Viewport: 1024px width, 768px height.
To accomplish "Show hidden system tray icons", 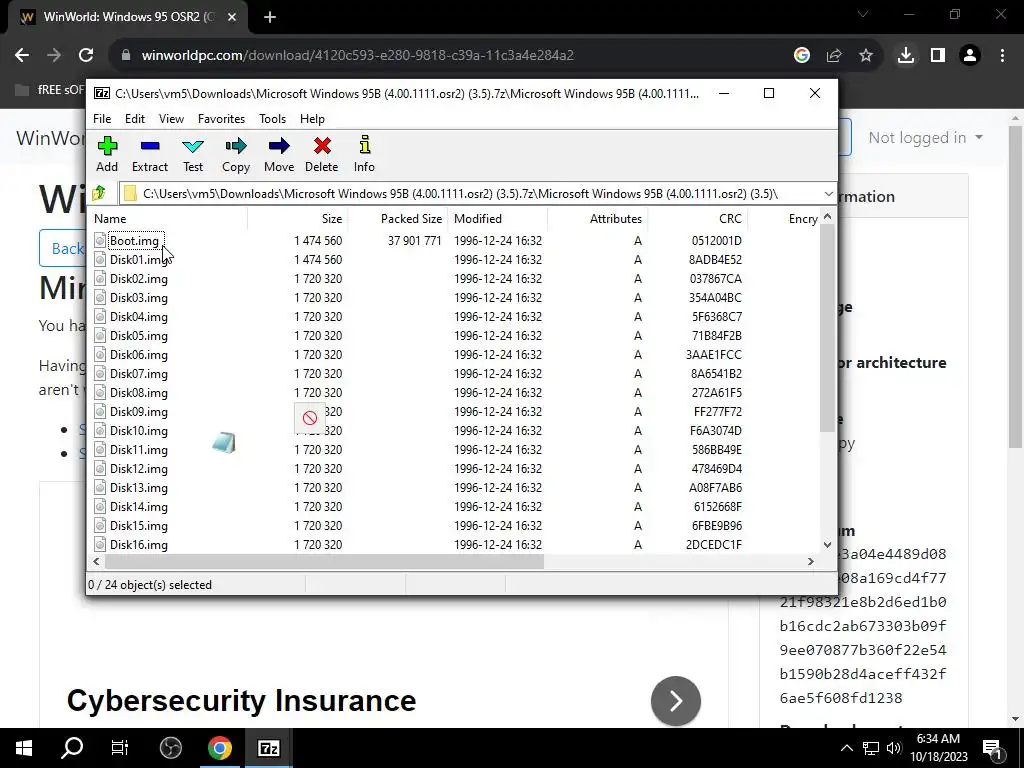I will (x=846, y=748).
